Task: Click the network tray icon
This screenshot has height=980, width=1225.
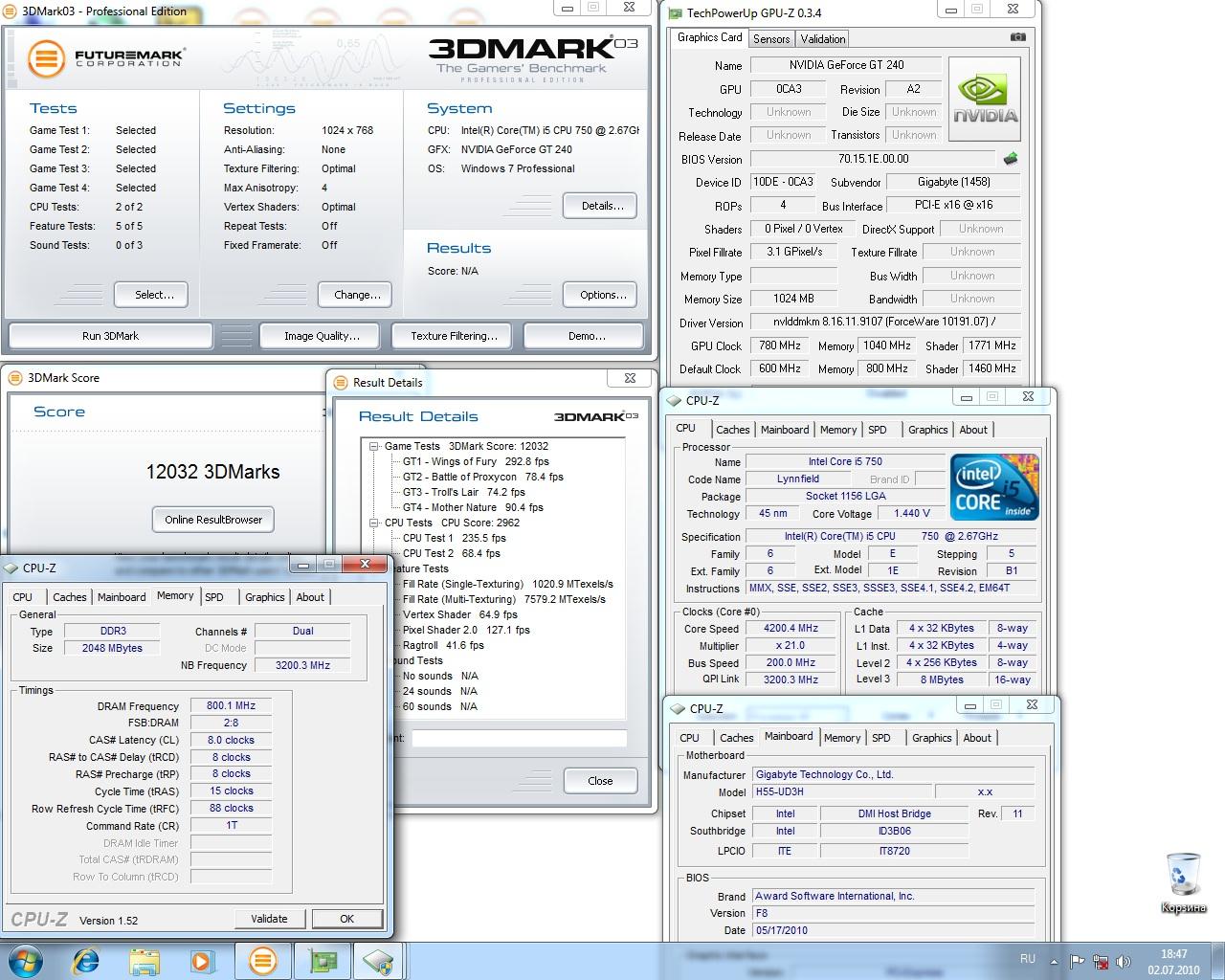Action: (1102, 962)
